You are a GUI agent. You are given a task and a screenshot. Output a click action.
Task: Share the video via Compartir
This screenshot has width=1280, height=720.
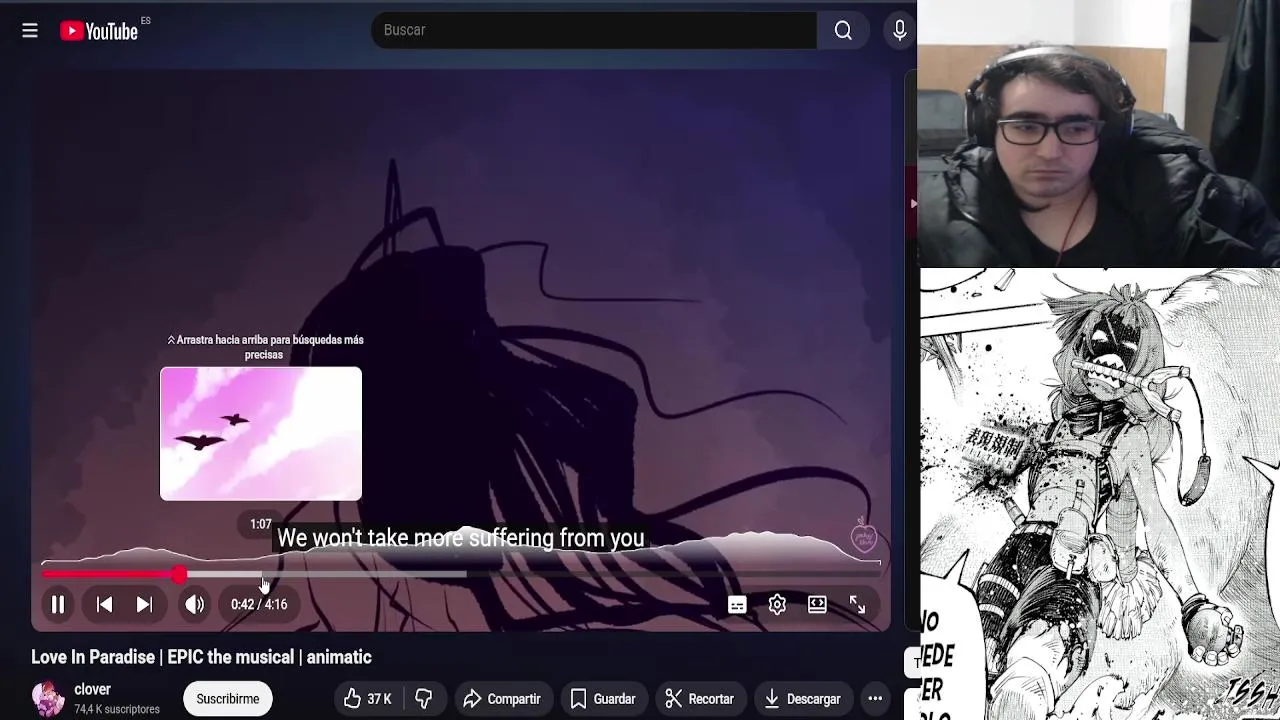502,699
